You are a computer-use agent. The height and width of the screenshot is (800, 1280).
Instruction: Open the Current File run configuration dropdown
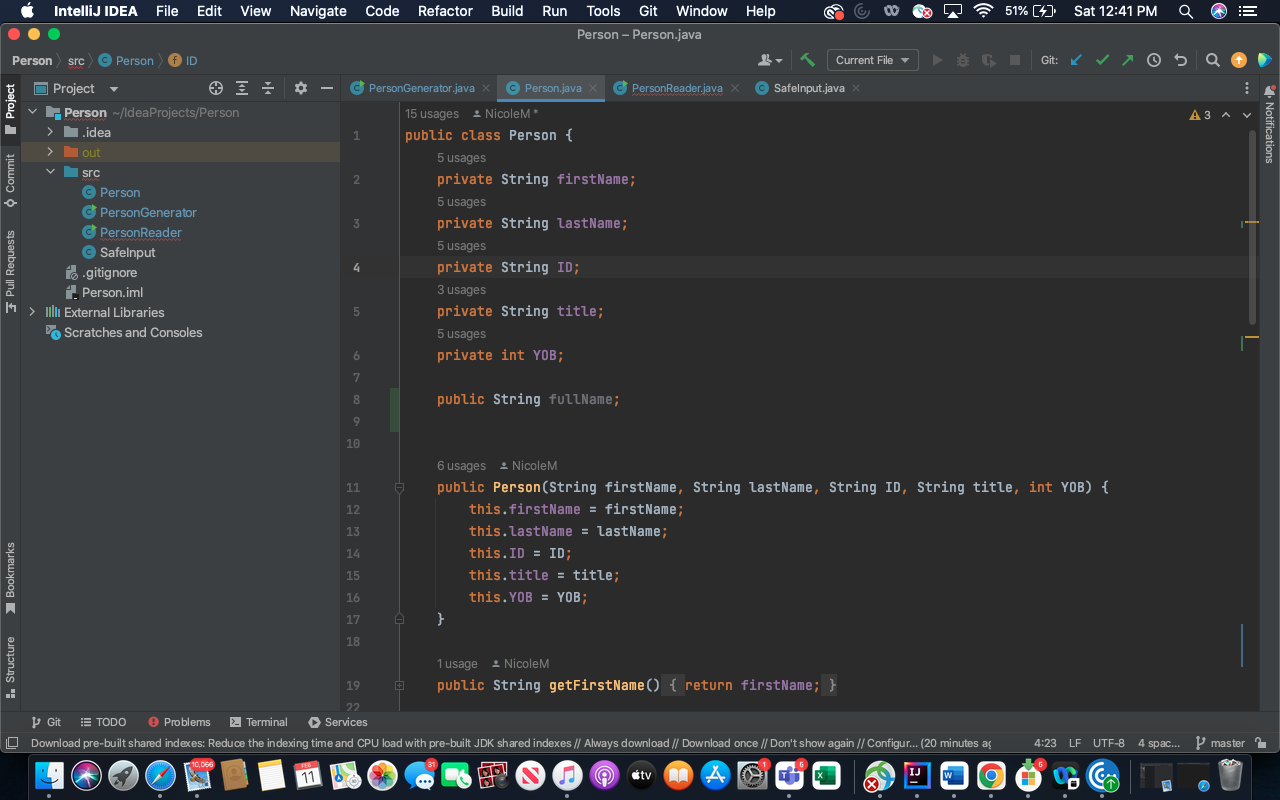click(x=872, y=60)
